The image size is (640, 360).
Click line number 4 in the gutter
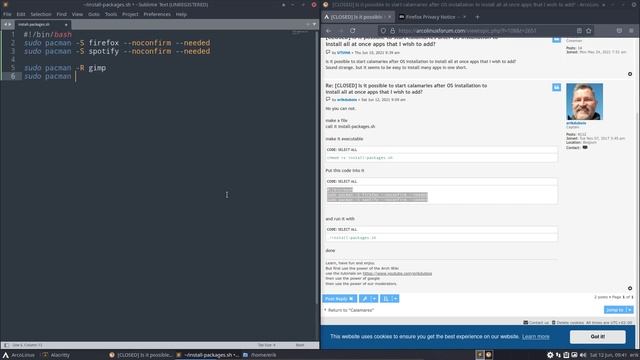click(x=13, y=60)
